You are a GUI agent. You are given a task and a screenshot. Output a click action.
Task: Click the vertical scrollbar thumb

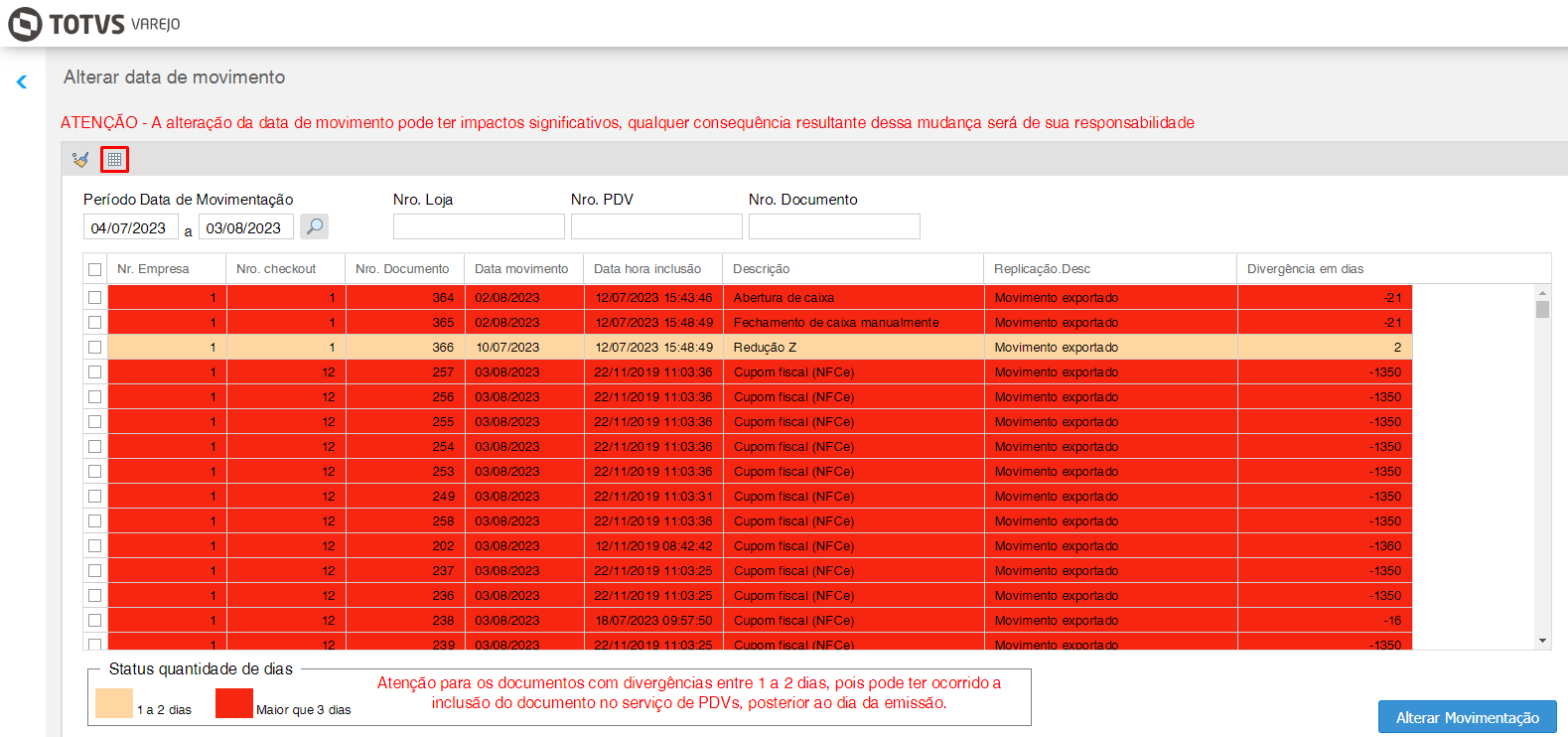pos(1542,309)
